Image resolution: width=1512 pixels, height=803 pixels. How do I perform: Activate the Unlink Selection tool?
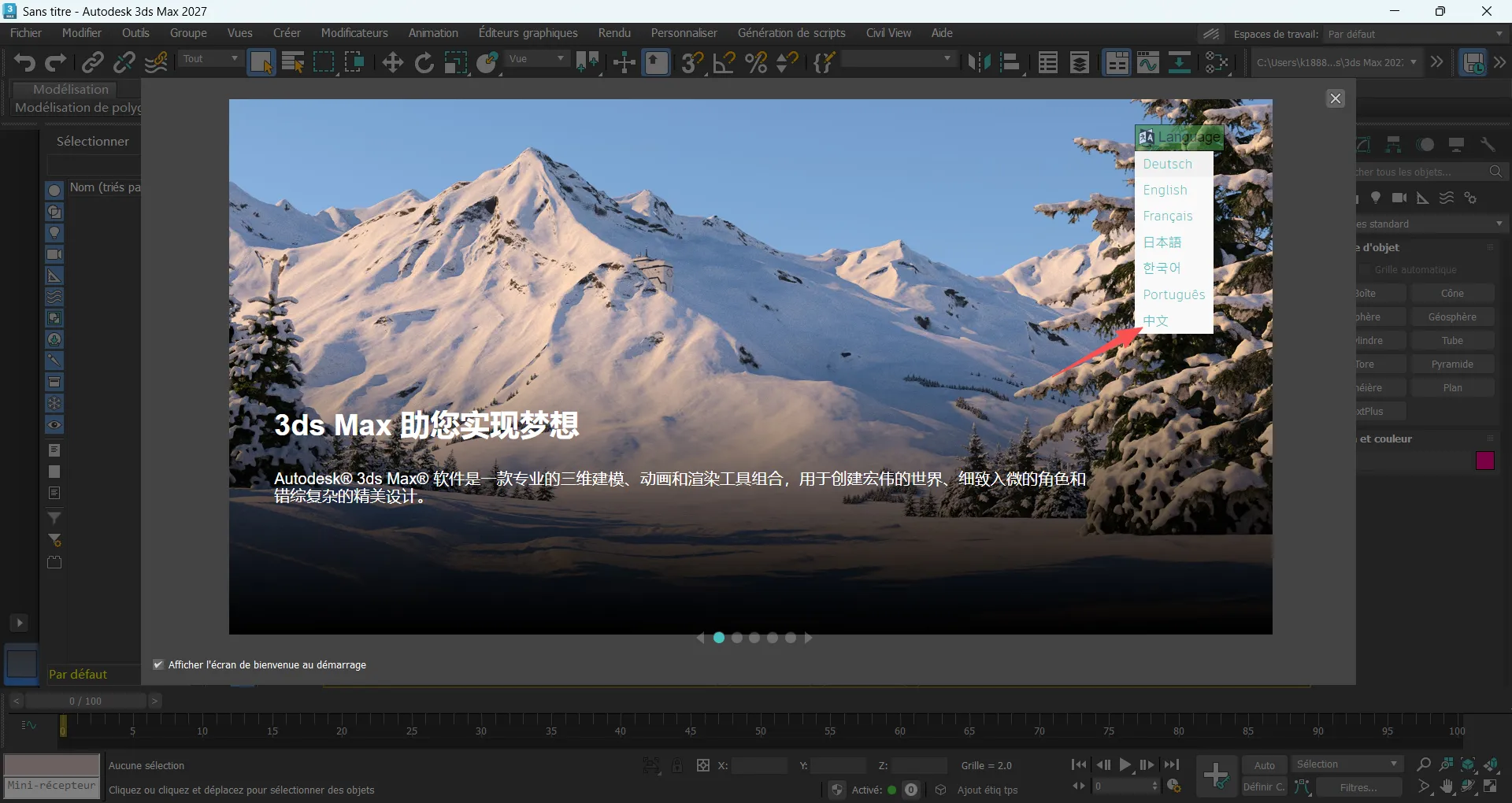pyautogui.click(x=124, y=62)
